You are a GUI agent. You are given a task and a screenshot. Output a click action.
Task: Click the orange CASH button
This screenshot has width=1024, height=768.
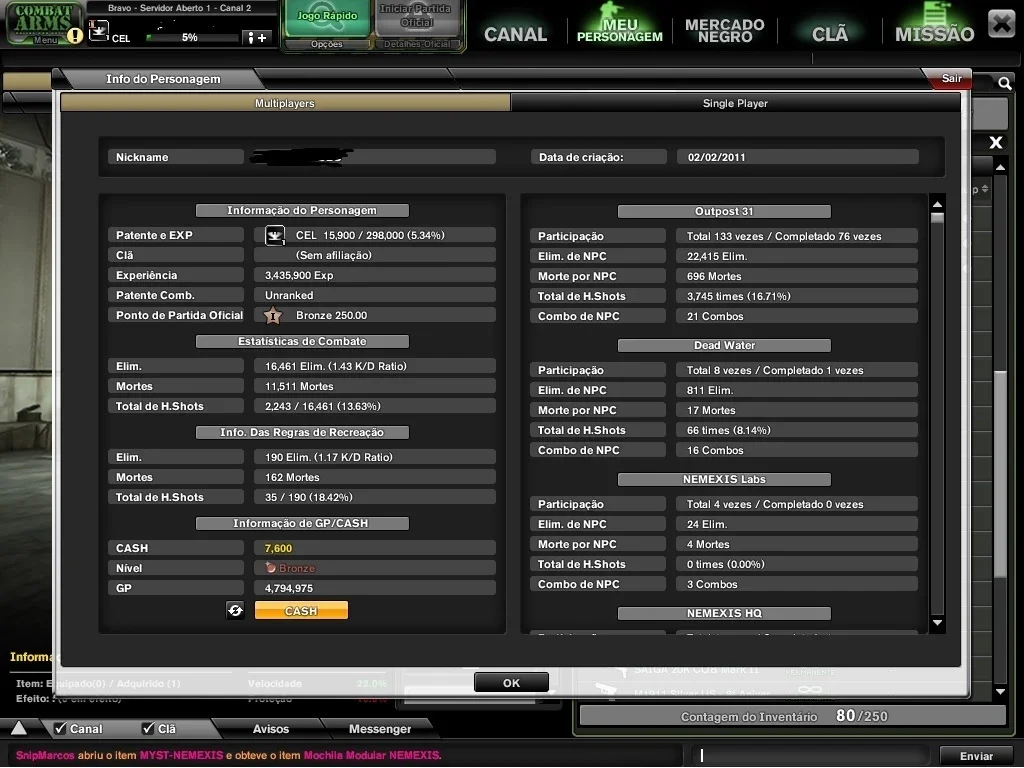coord(301,611)
